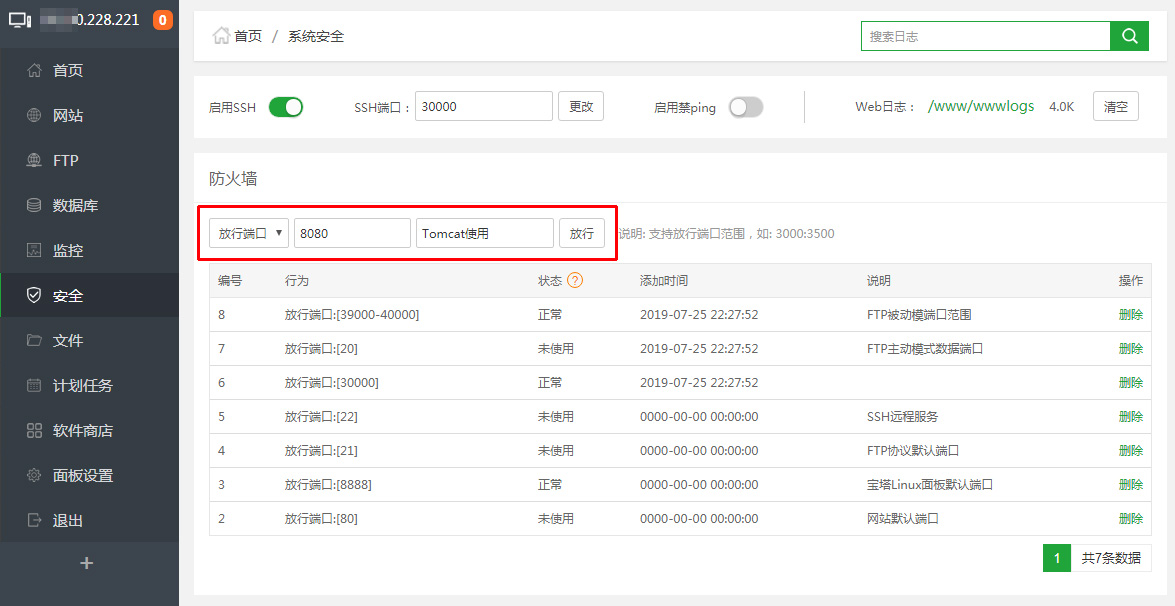The image size is (1175, 606).
Task: Click the plus icon at sidebar bottom
Action: (87, 563)
